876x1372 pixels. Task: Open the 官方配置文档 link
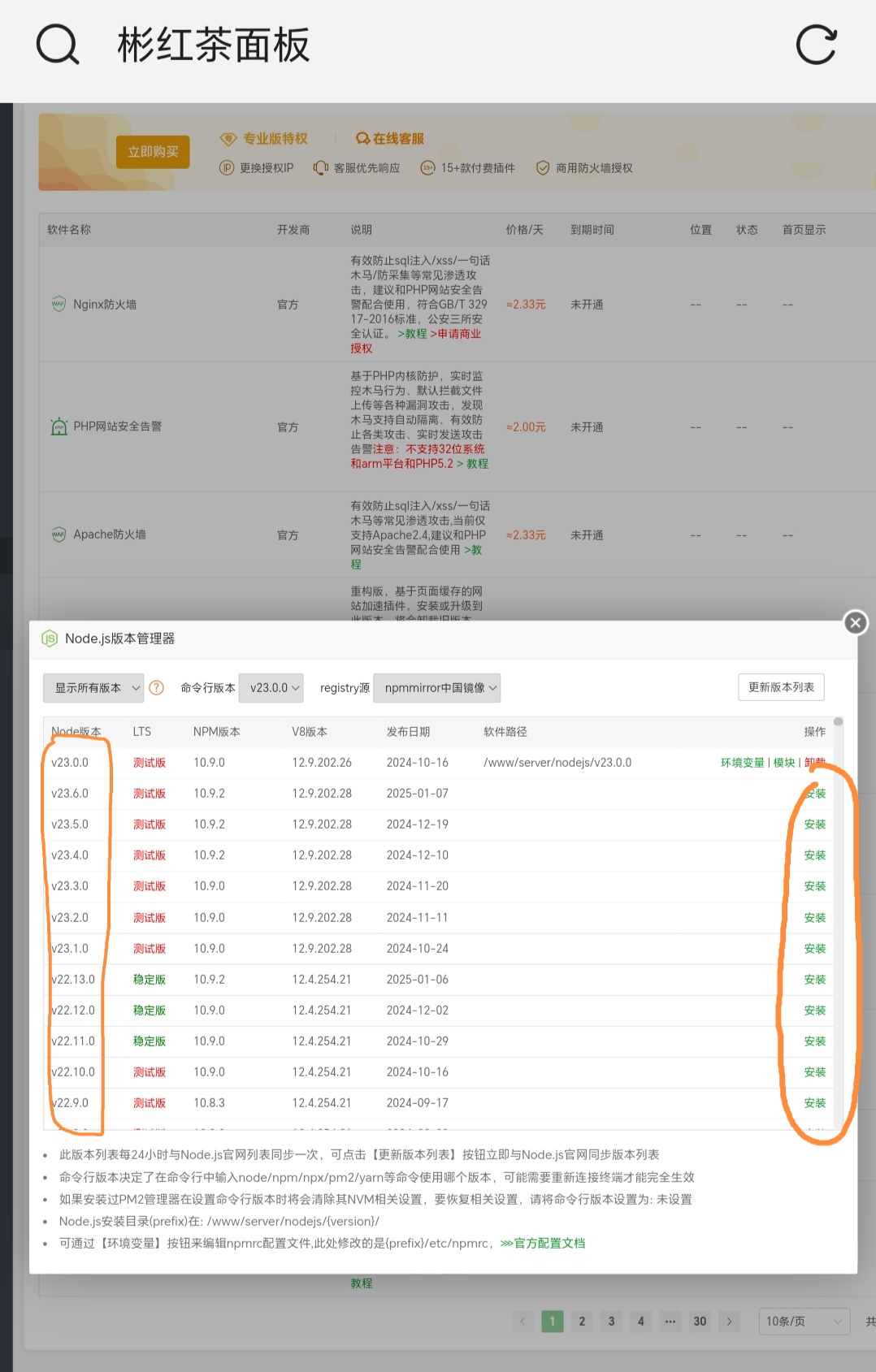(543, 1244)
